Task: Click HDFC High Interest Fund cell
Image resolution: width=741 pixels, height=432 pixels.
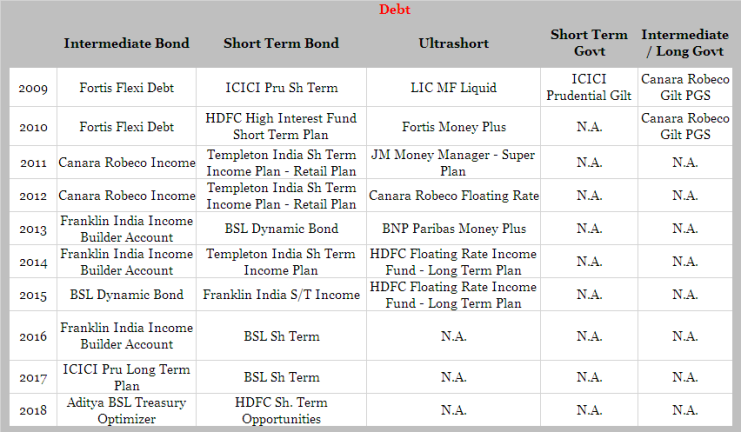Action: (281, 127)
